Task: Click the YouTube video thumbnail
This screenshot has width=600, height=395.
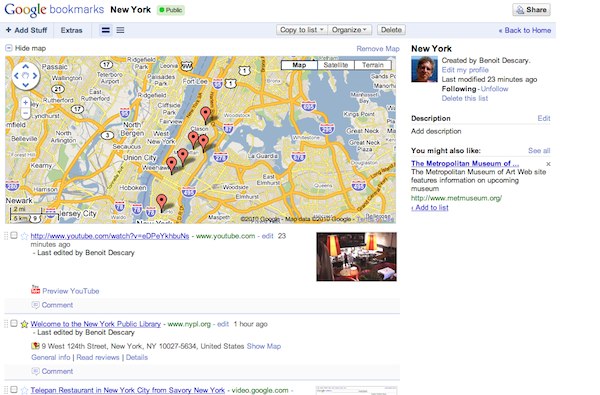Action: tap(356, 257)
